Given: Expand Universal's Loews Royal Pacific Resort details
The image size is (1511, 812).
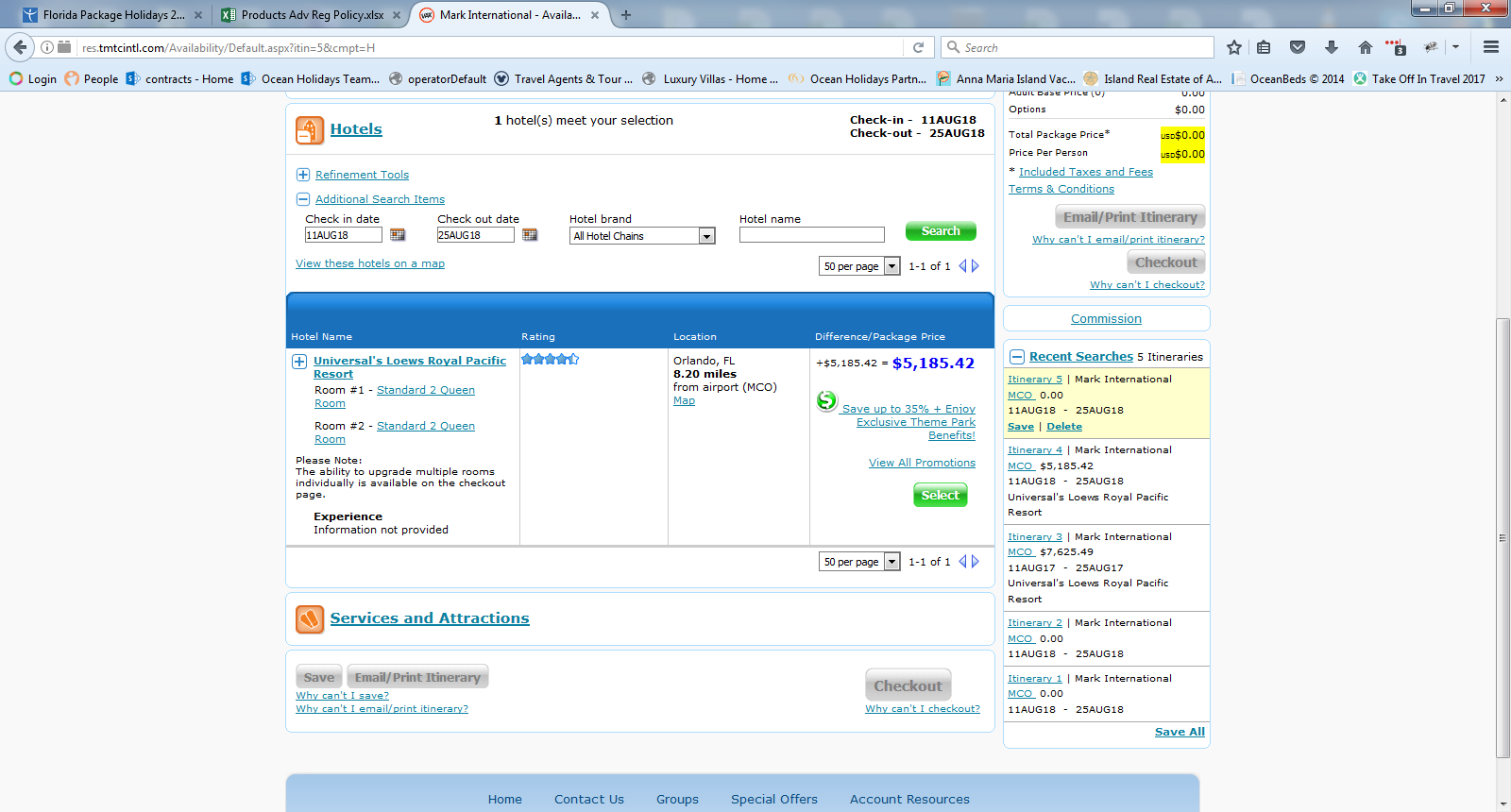Looking at the screenshot, I should tap(299, 362).
